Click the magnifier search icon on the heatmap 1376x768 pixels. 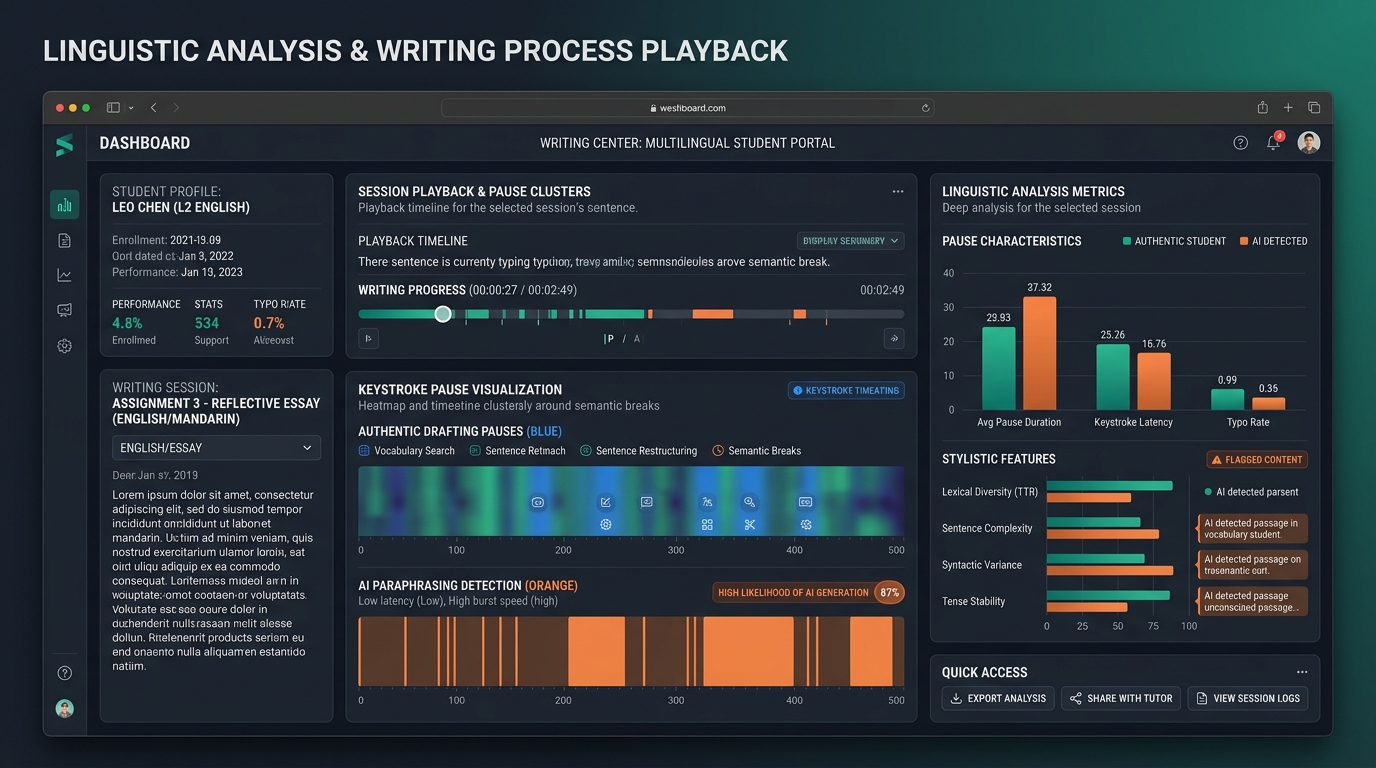point(750,502)
